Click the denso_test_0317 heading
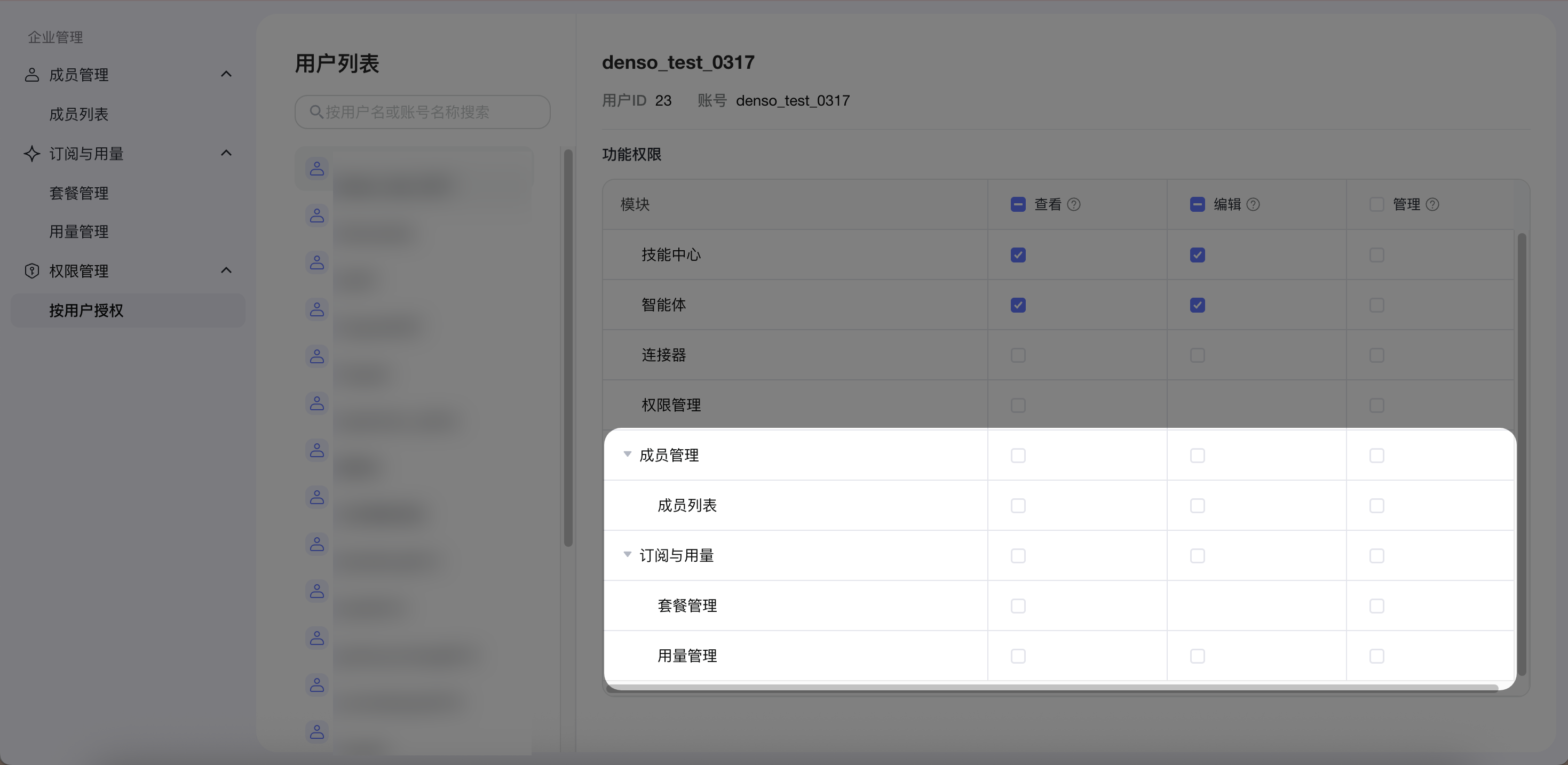The width and height of the screenshot is (1568, 765). [678, 62]
